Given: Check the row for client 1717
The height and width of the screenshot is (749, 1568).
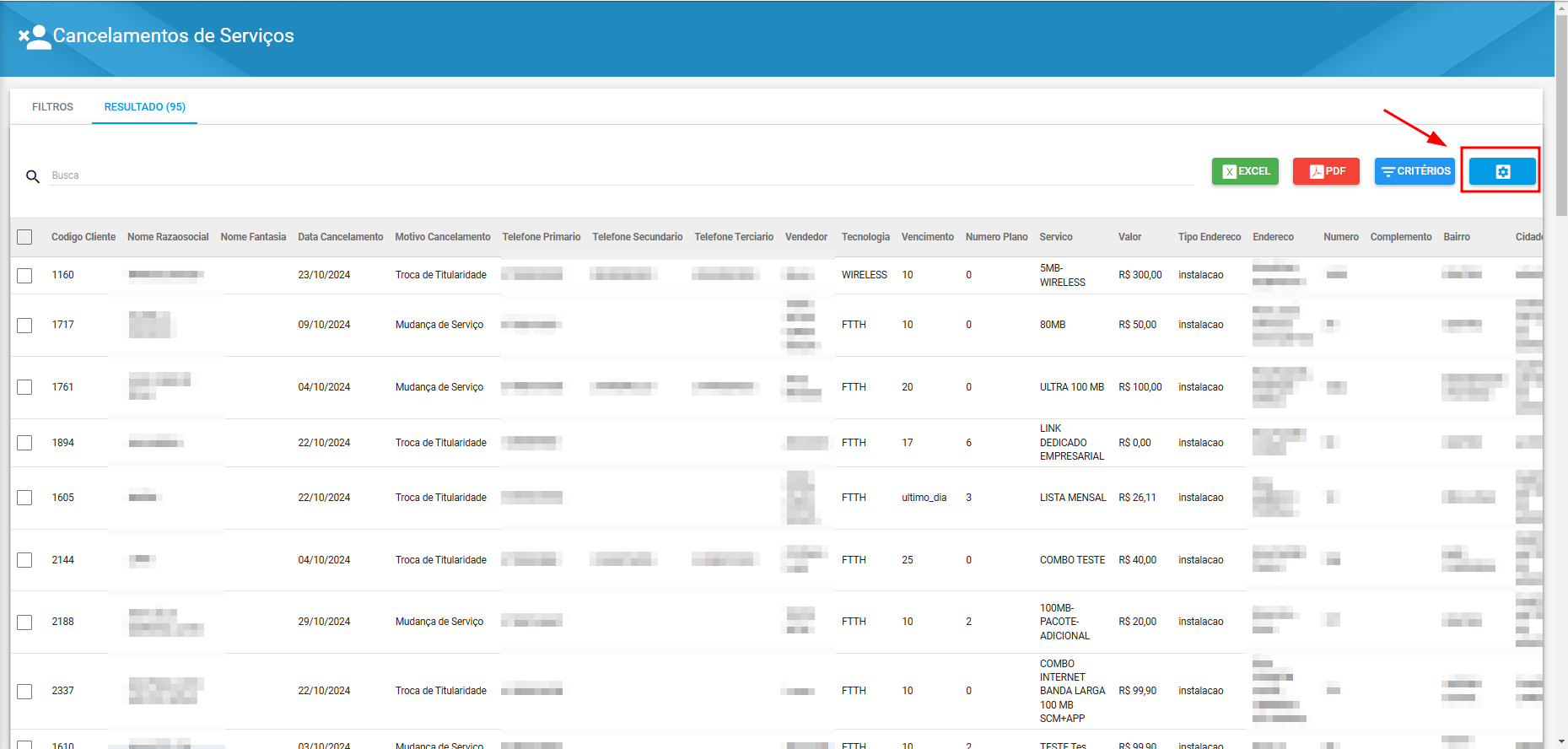Looking at the screenshot, I should [x=24, y=325].
